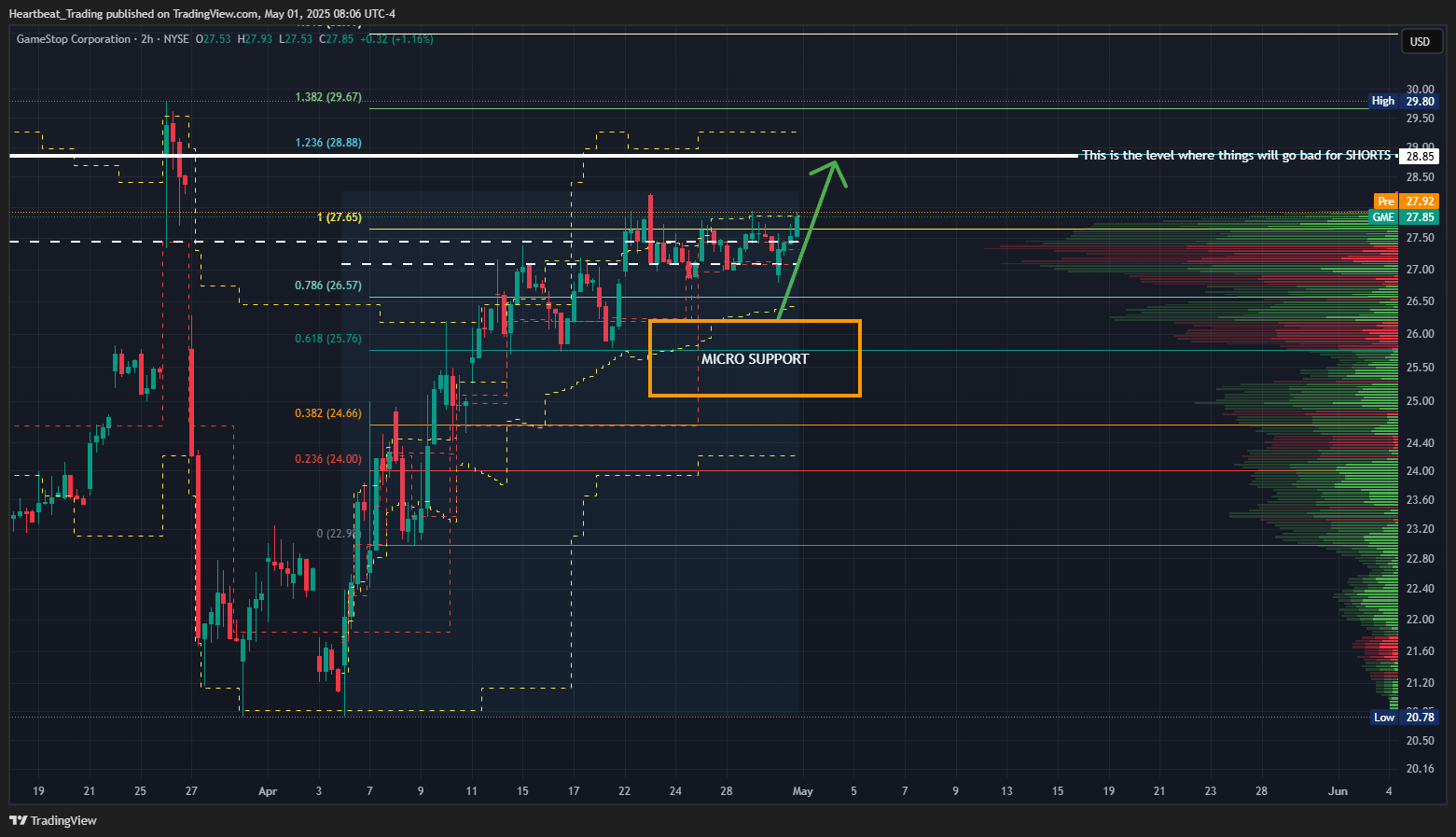Click the Pre 27.92 pre-market price tag
This screenshot has width=1456, height=837.
[x=1407, y=201]
